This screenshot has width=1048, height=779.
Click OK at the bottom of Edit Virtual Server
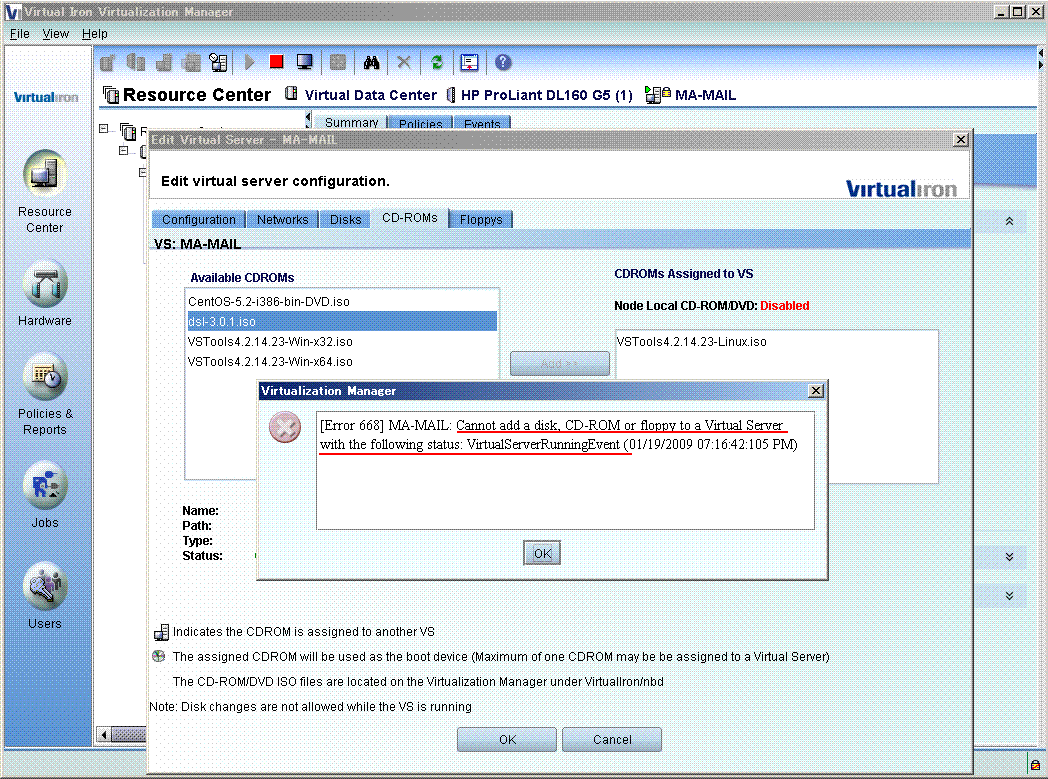pyautogui.click(x=507, y=740)
